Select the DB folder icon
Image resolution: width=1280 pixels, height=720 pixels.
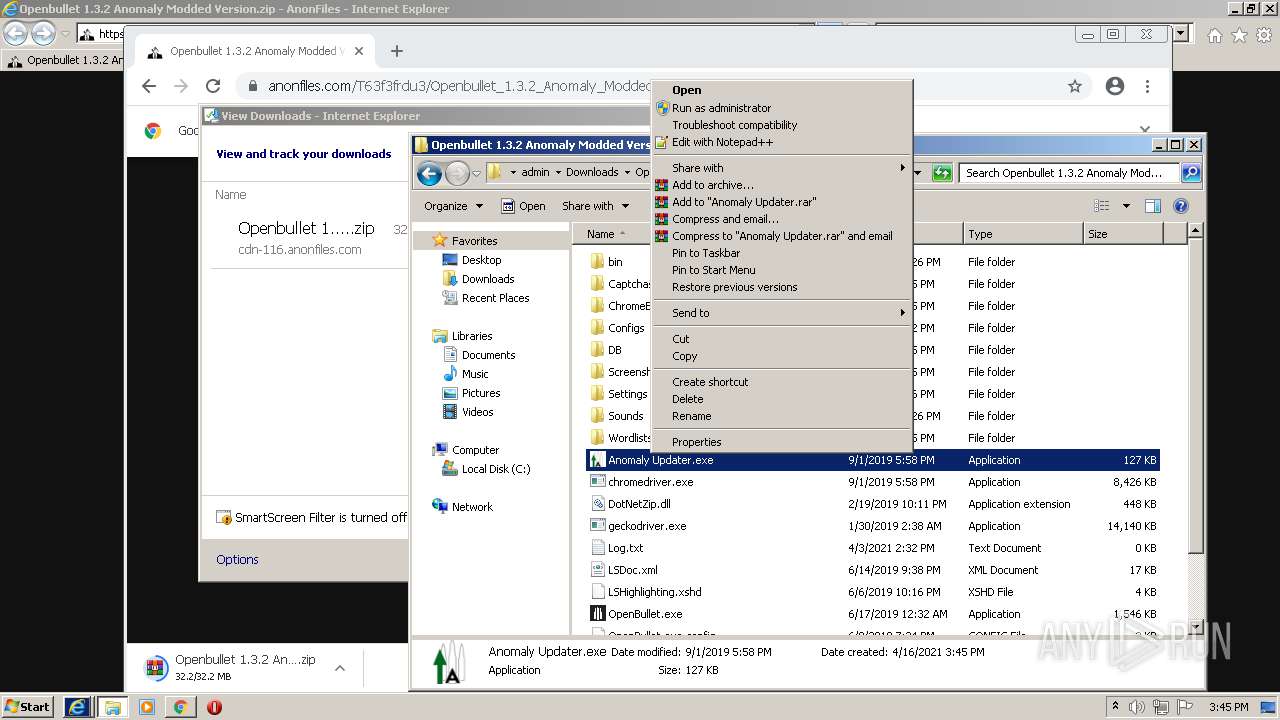tap(598, 350)
